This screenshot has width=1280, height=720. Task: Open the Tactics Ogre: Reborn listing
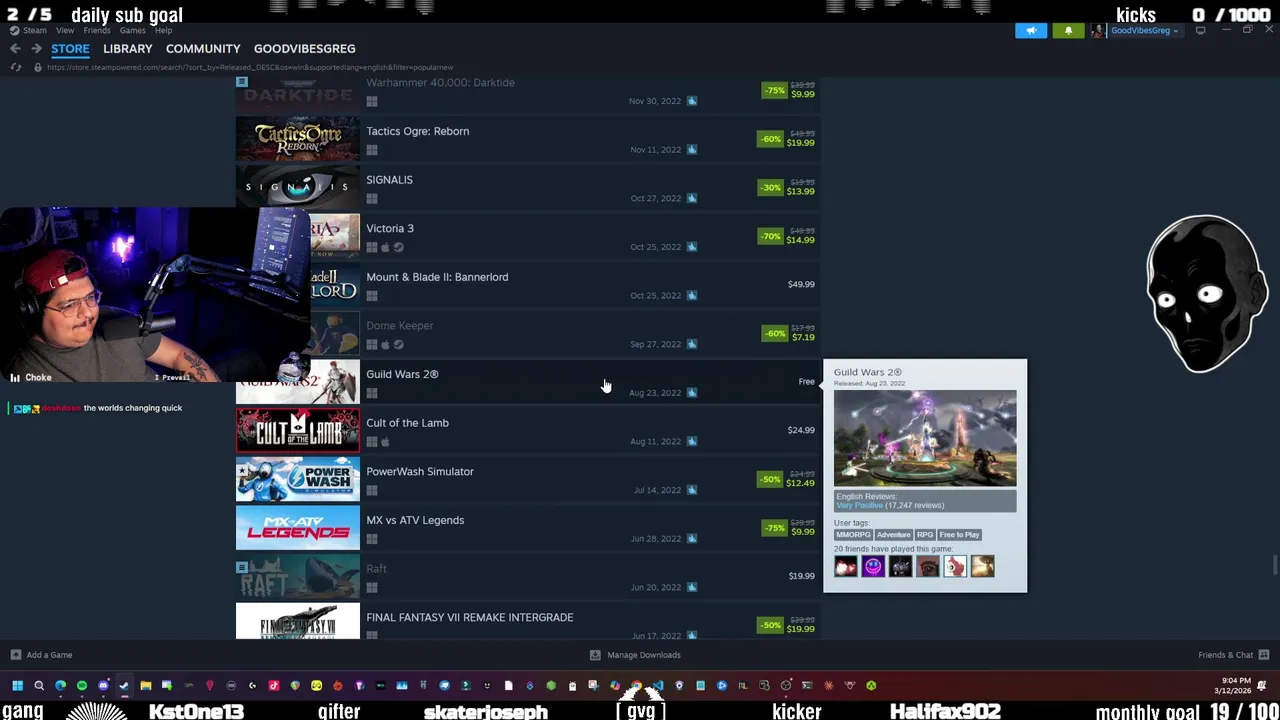[x=528, y=138]
